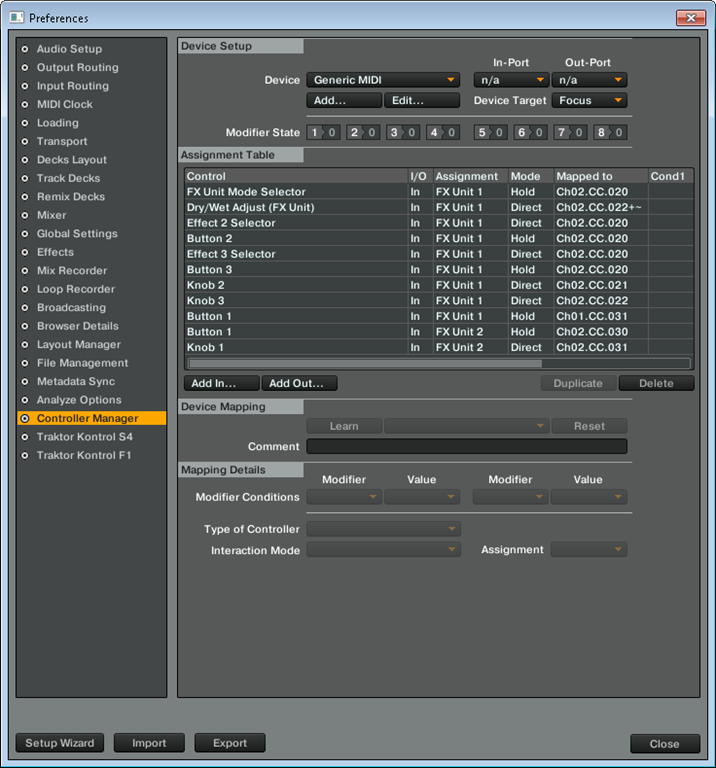716x768 pixels.
Task: Open the Device dropdown showing Generic MIDI
Action: point(382,80)
